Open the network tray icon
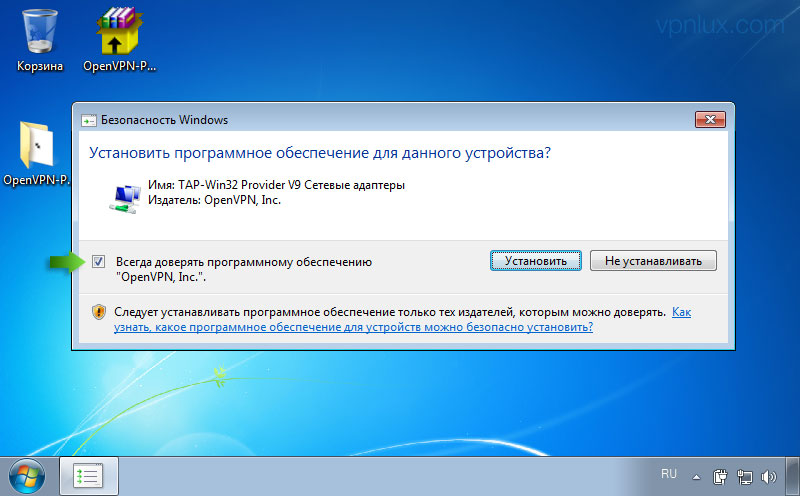The height and width of the screenshot is (496, 800). pyautogui.click(x=744, y=477)
